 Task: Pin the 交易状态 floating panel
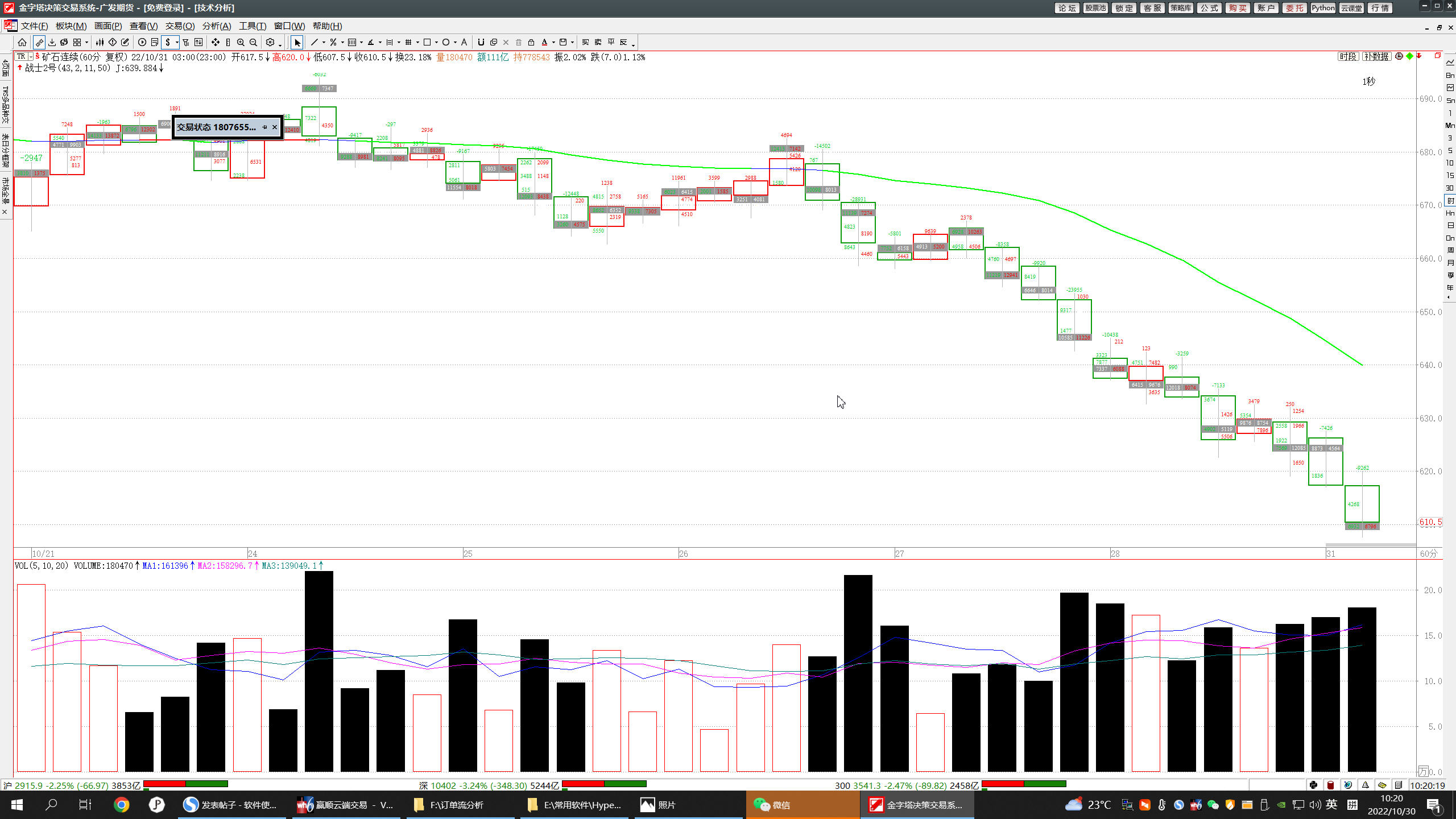[x=264, y=127]
